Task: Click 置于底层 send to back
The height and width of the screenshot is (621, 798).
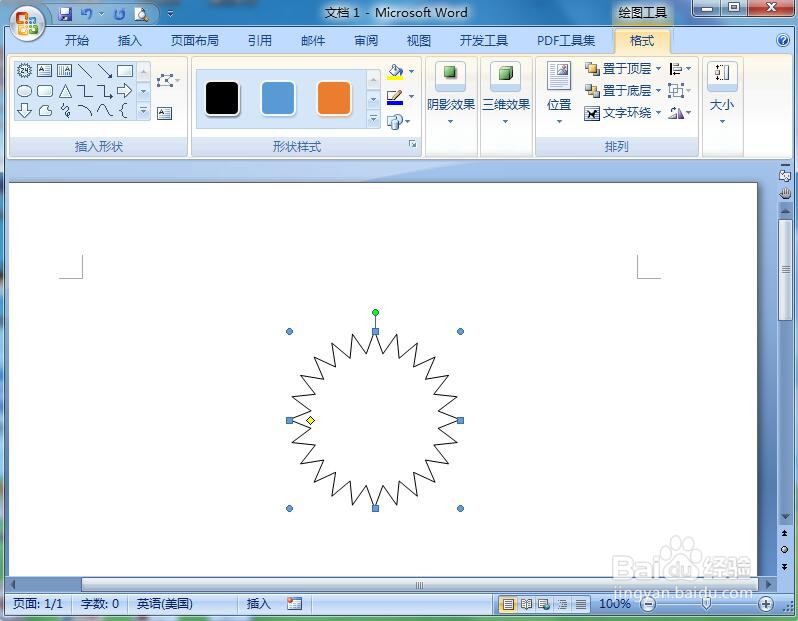Action: click(618, 91)
